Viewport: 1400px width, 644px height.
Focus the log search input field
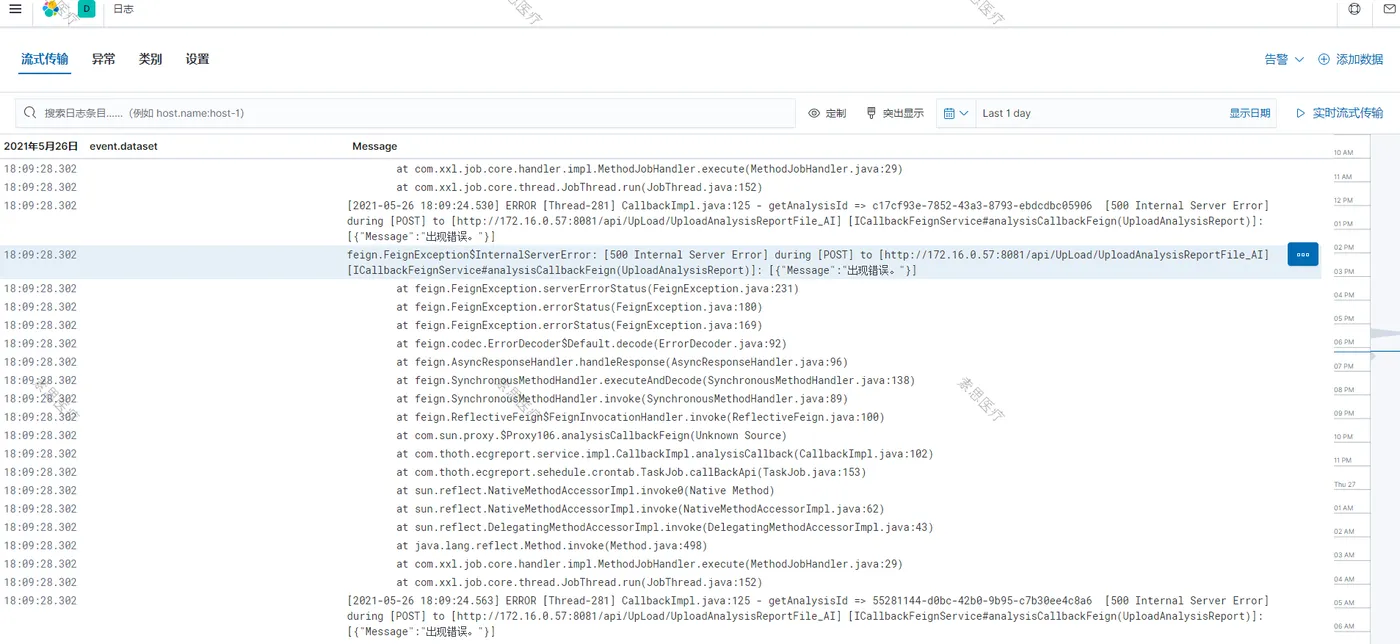405,113
